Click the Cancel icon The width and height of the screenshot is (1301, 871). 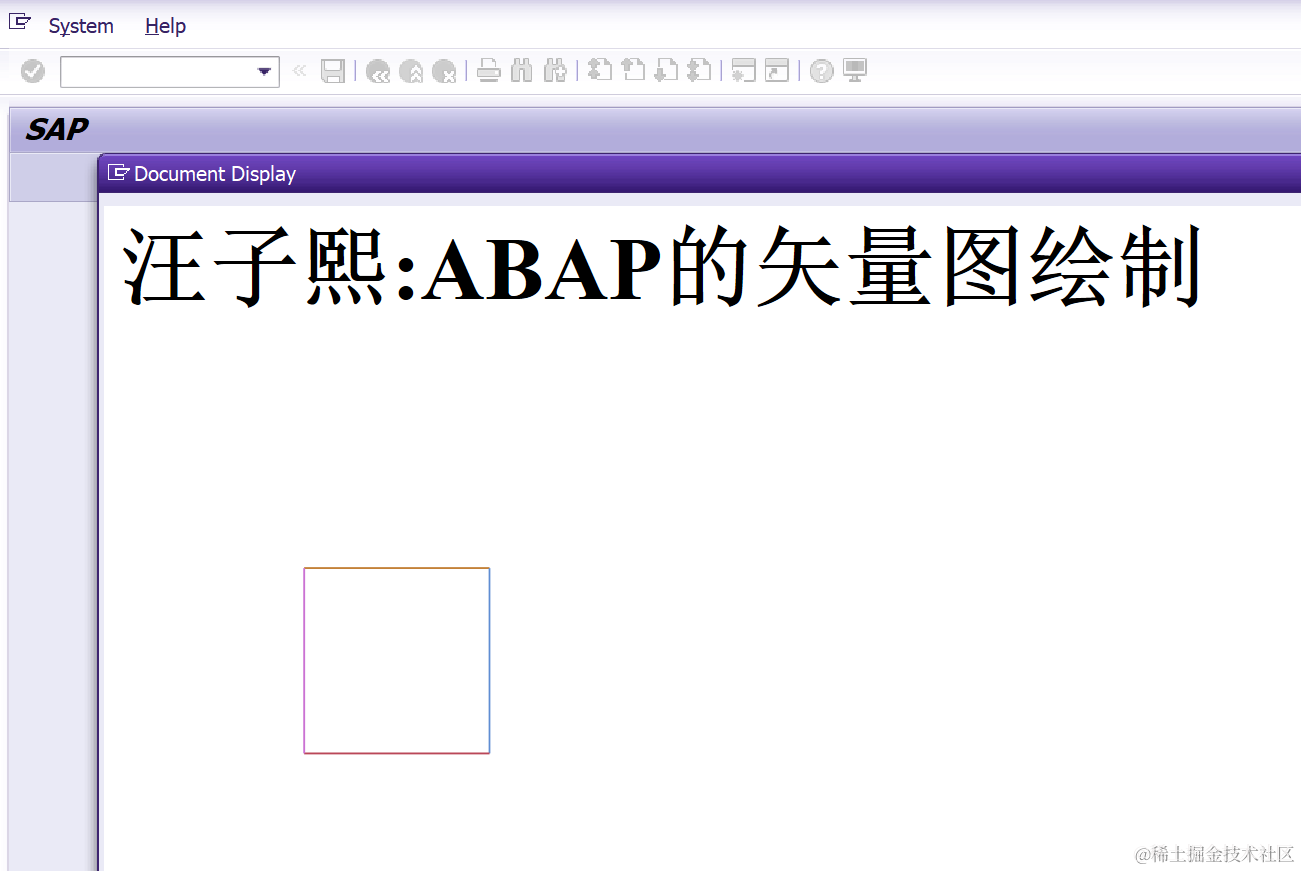pos(445,71)
